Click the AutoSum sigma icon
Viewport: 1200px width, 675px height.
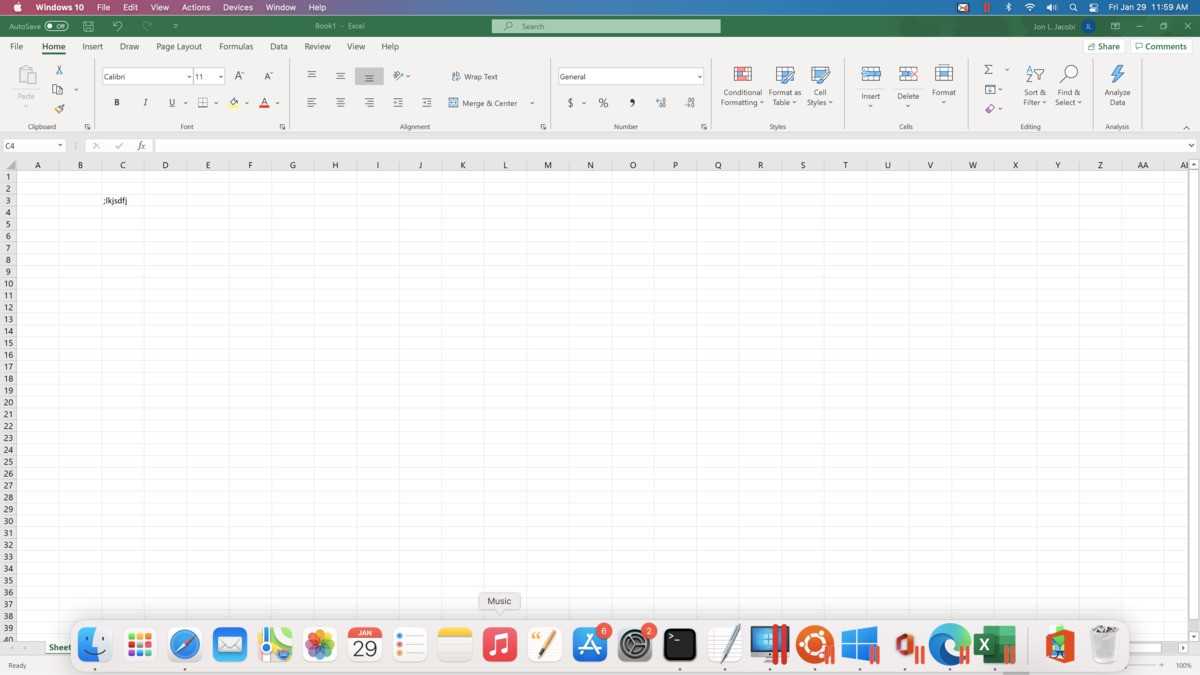(988, 70)
